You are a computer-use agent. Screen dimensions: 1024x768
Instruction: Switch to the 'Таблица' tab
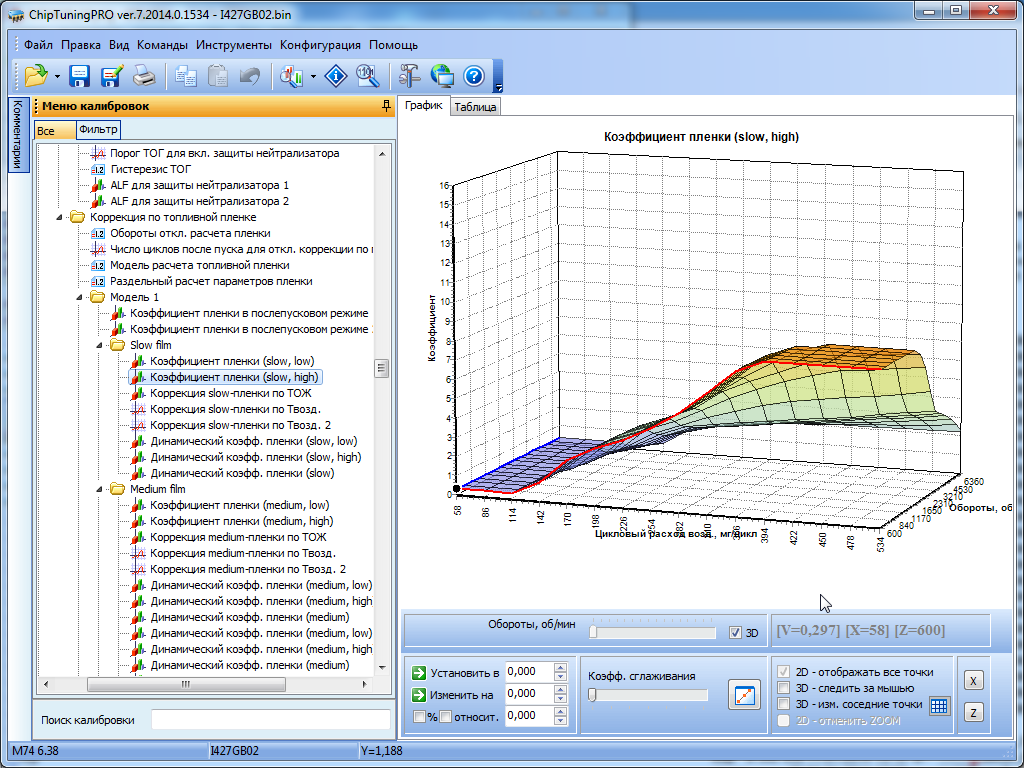(x=475, y=107)
